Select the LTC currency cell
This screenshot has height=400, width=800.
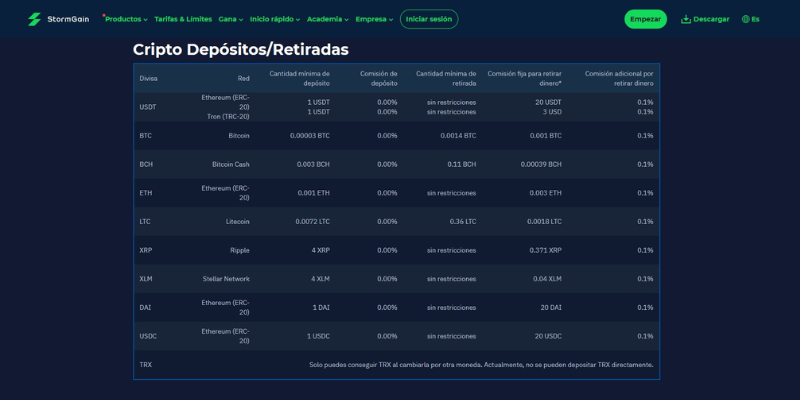[145, 221]
